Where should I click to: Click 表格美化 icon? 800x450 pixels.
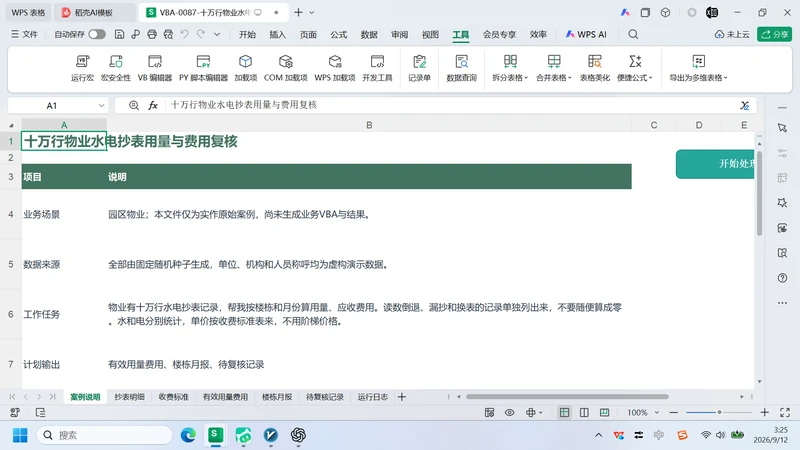pos(594,68)
